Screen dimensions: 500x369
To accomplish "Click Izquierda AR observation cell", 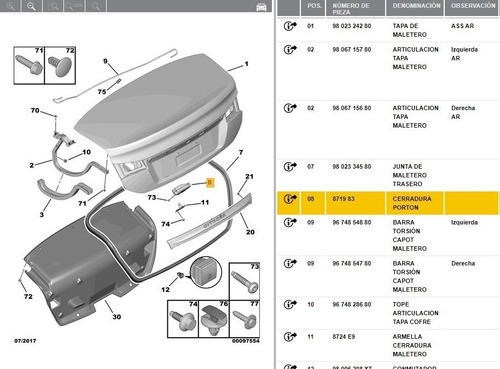I will point(464,54).
